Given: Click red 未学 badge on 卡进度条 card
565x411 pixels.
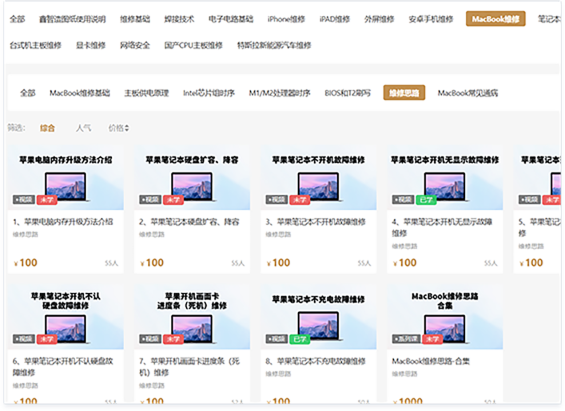Looking at the screenshot, I should coord(173,339).
